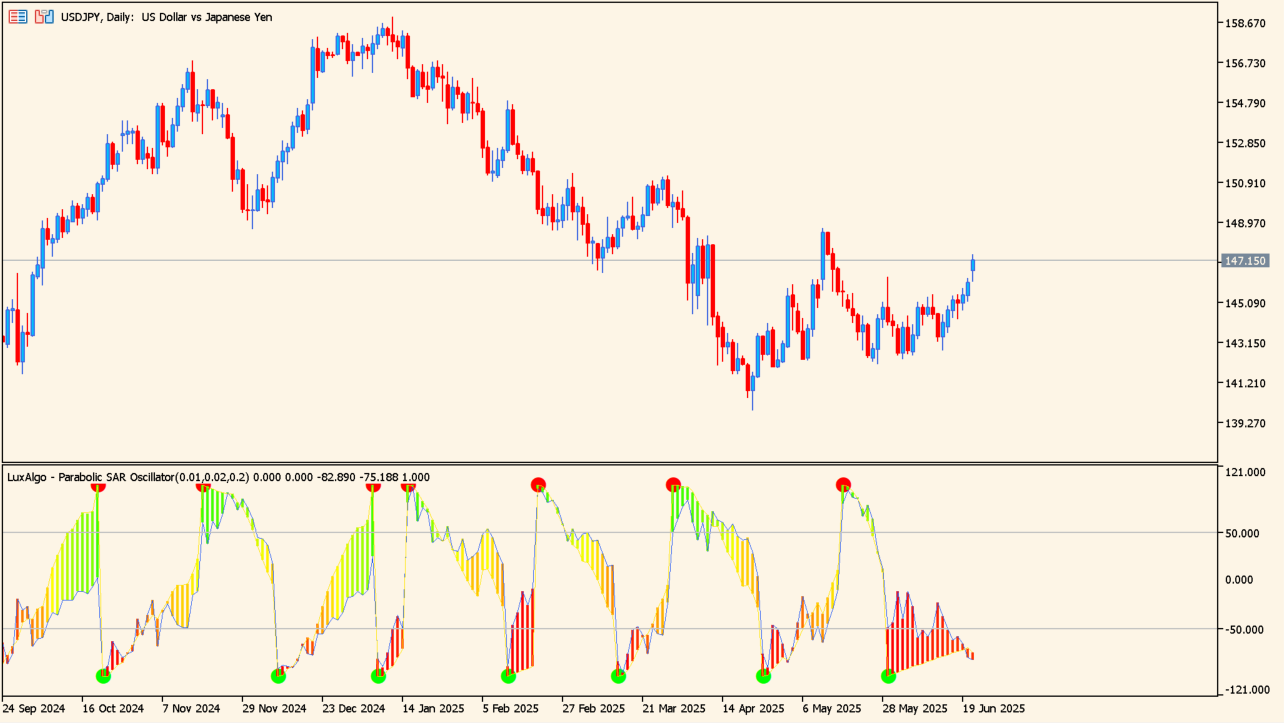Click price scale value 152.850
The image size is (1284, 723).
click(x=1245, y=143)
